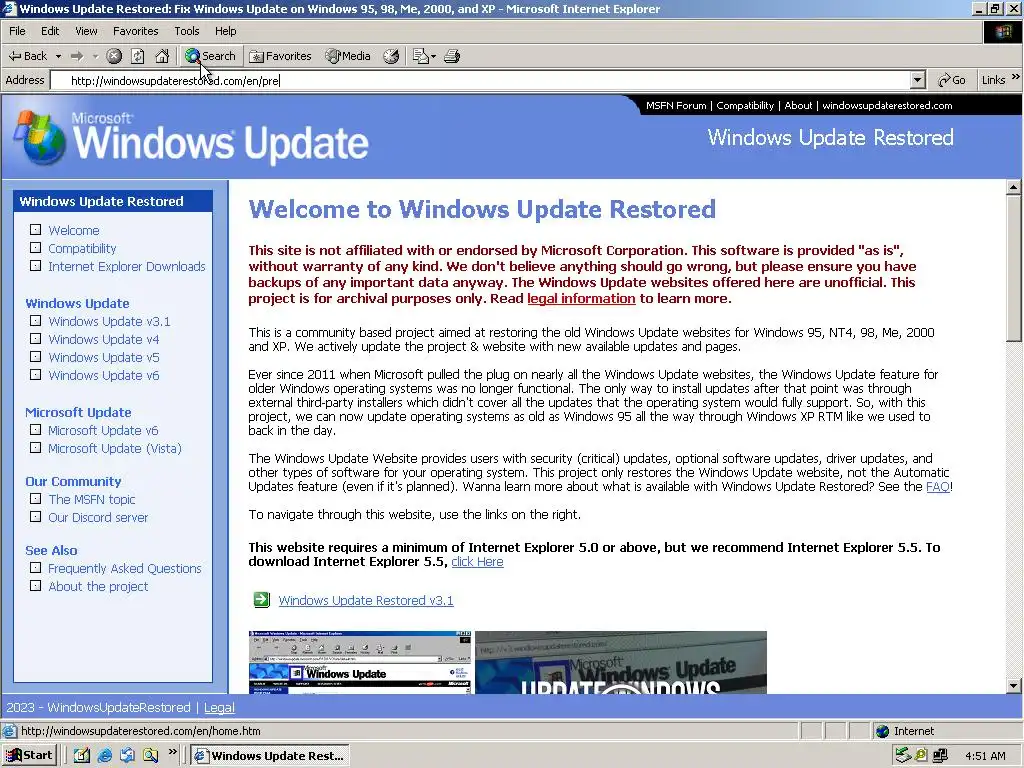This screenshot has width=1024, height=768.
Task: Select Compatibility in the sidebar
Action: click(82, 249)
